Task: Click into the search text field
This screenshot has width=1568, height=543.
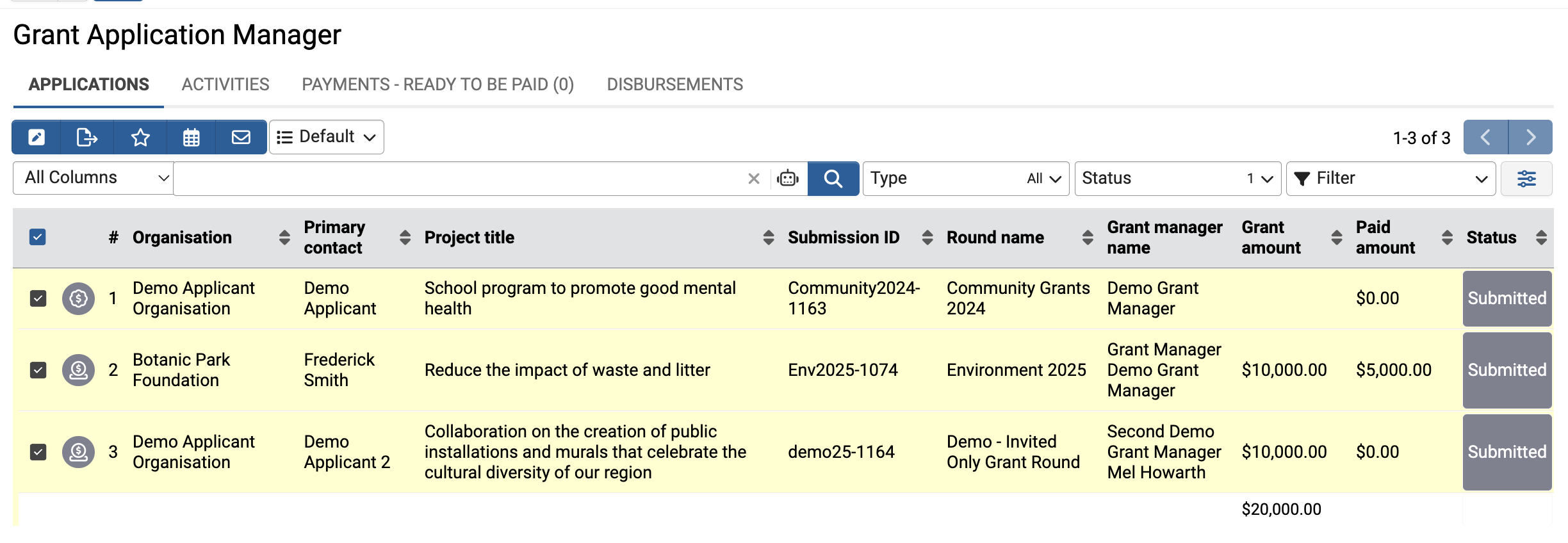Action: 458,179
